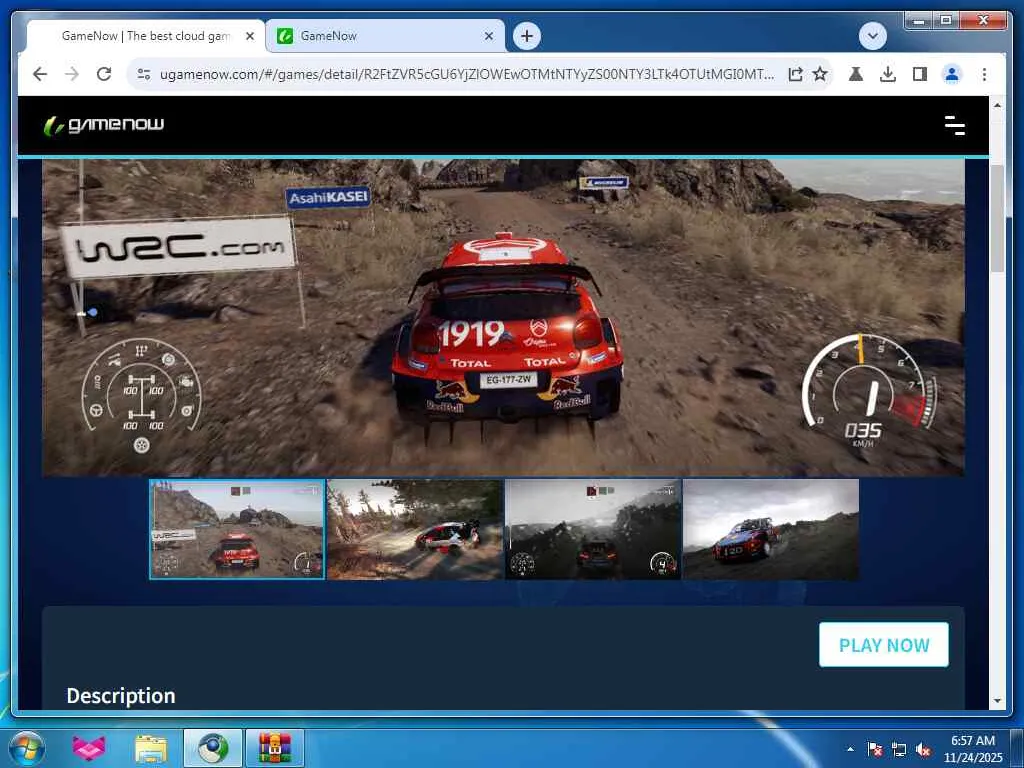The image size is (1024, 768).
Task: Click the main WRC gameplay screenshot
Action: 503,317
